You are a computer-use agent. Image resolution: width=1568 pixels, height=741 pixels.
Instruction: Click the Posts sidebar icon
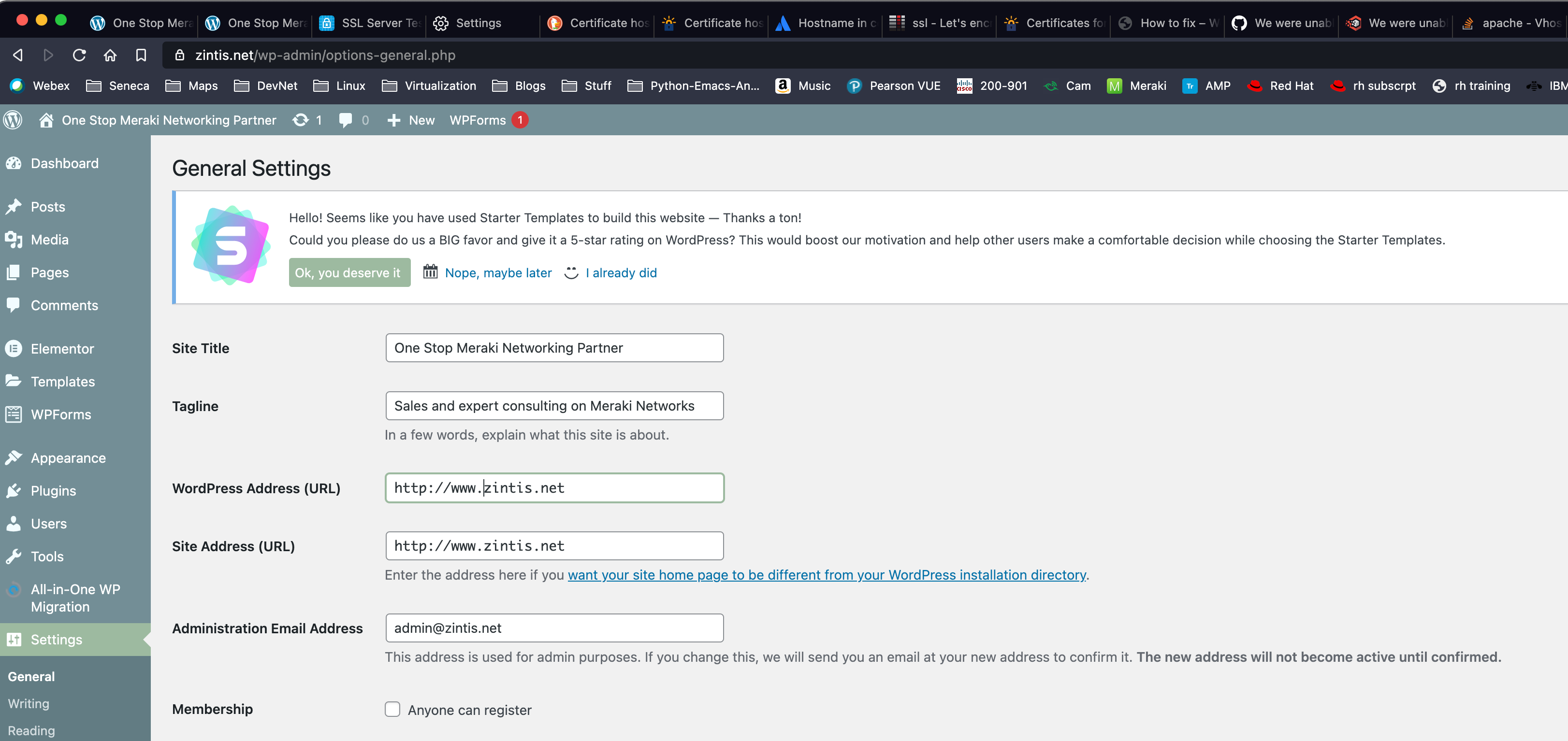14,207
